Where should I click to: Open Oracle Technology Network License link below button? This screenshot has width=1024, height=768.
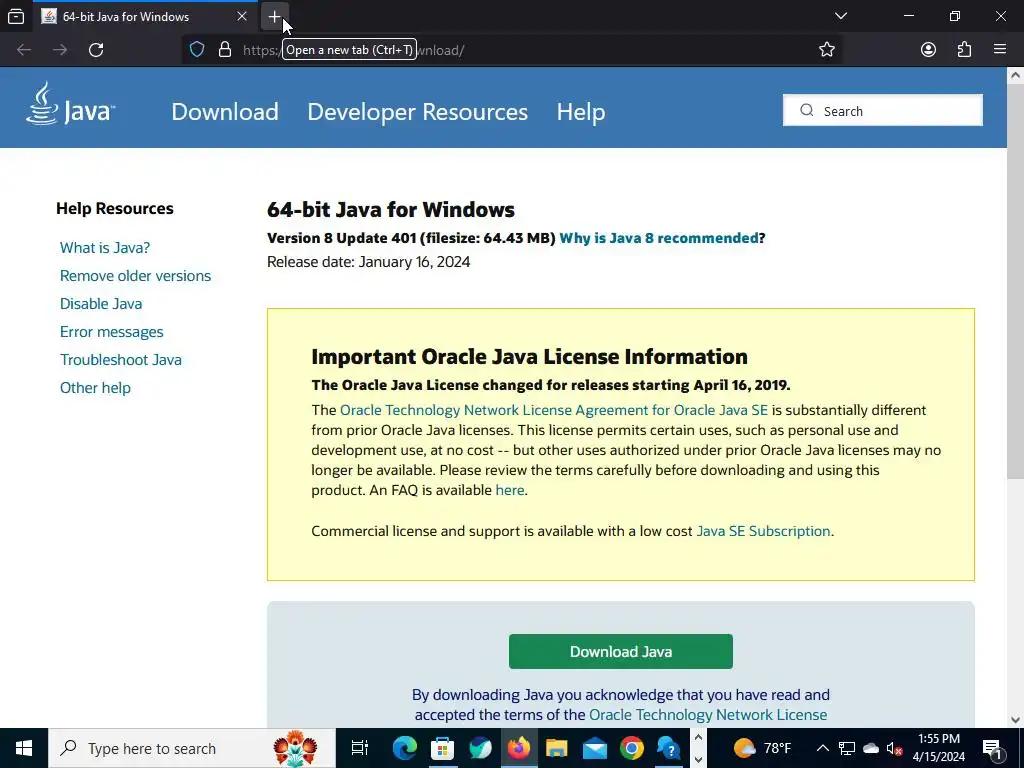tap(708, 714)
